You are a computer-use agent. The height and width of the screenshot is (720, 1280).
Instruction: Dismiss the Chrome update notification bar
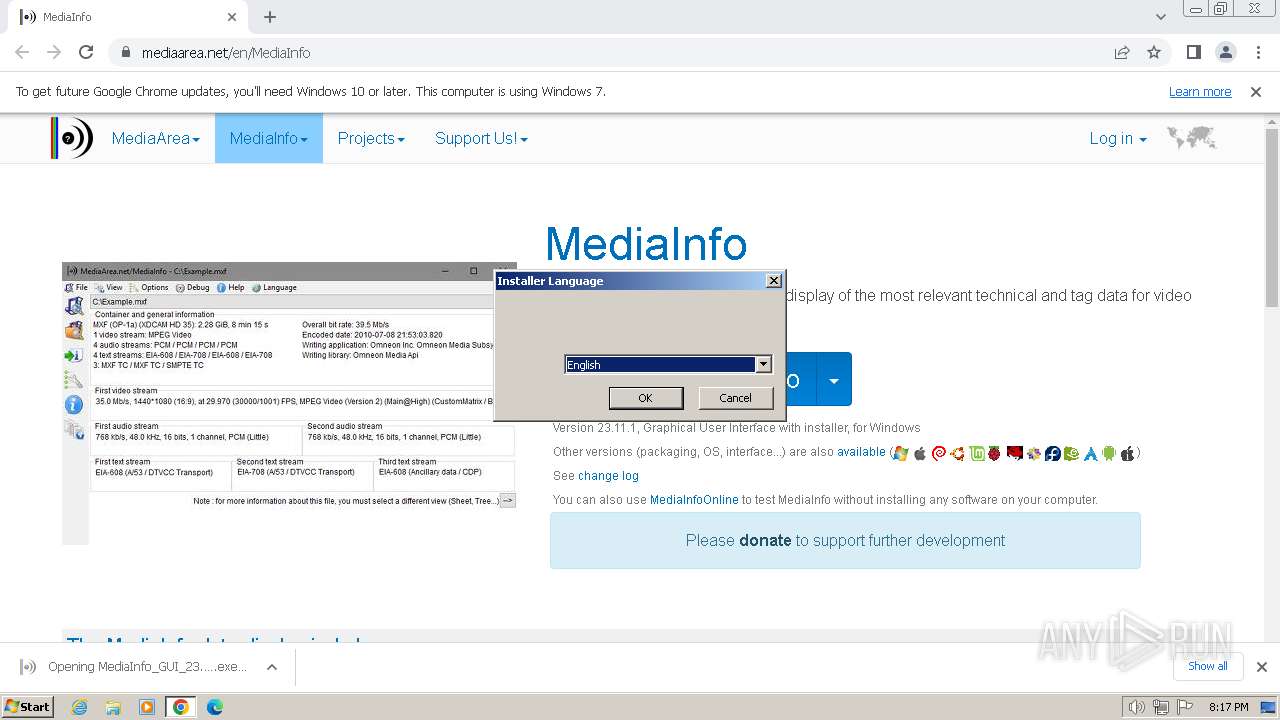coord(1256,91)
